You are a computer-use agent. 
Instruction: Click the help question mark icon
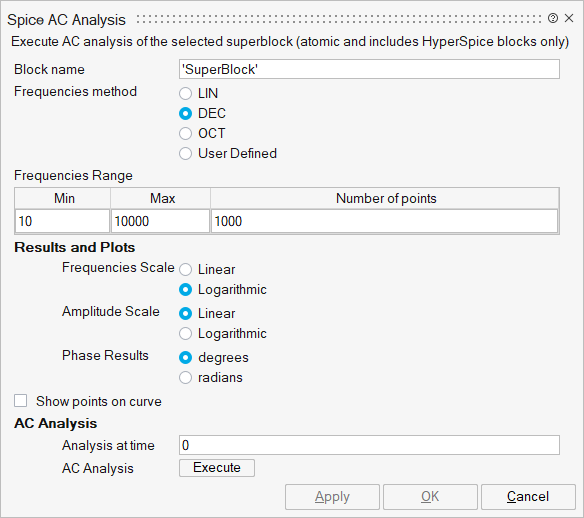click(x=553, y=18)
